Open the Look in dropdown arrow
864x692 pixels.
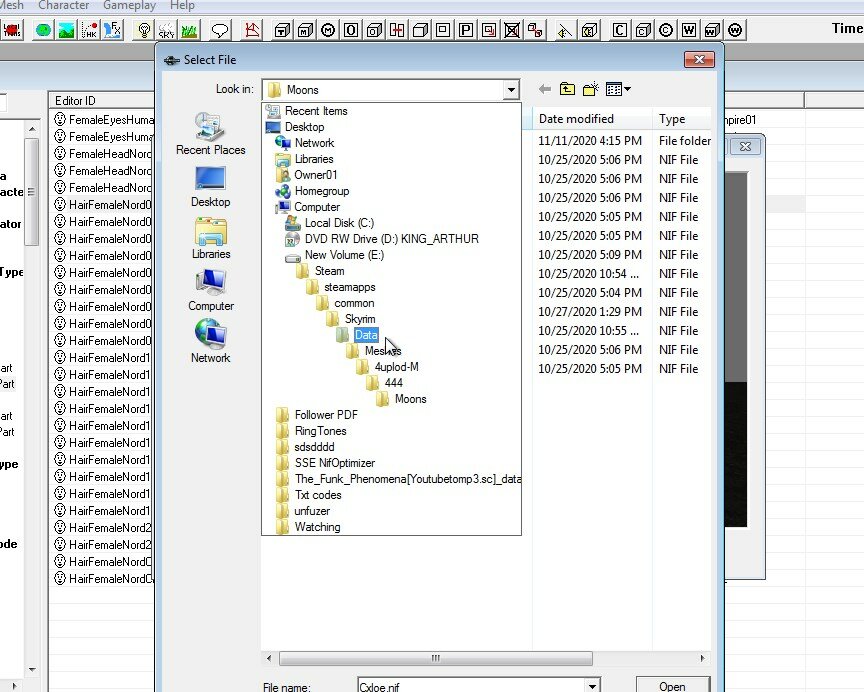pyautogui.click(x=511, y=90)
